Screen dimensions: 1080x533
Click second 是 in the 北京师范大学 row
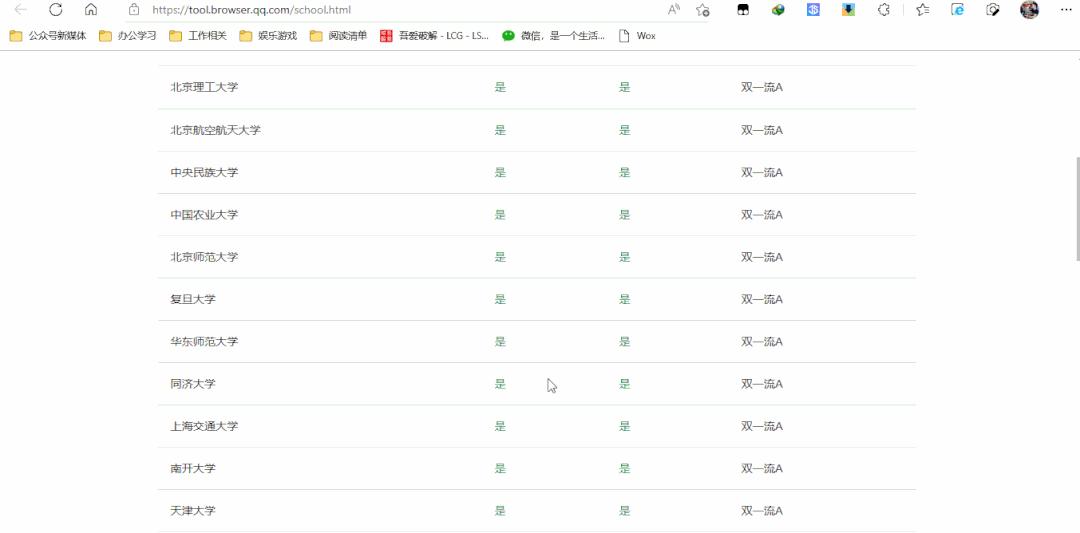[x=625, y=257]
